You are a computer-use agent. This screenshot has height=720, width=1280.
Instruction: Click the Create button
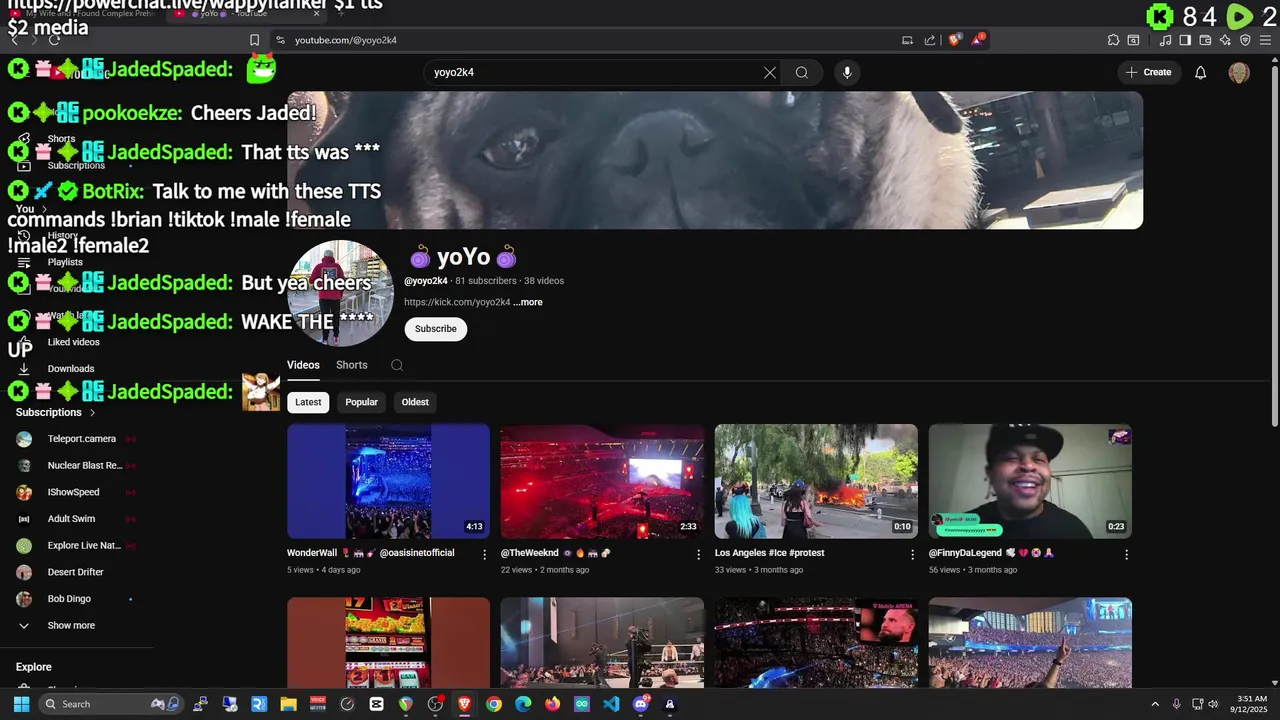point(1148,72)
